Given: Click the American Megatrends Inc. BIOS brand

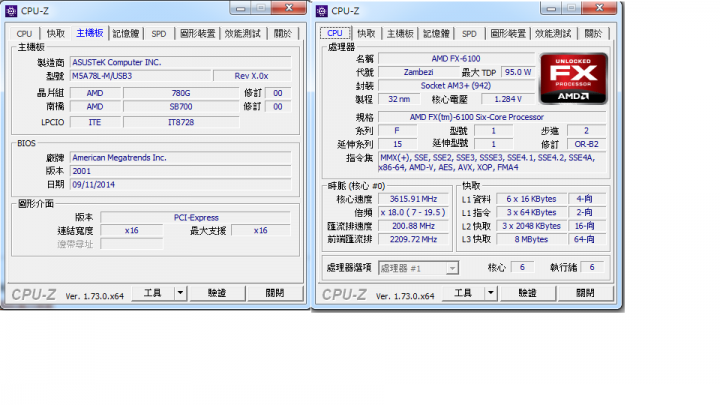Looking at the screenshot, I should pyautogui.click(x=180, y=158).
